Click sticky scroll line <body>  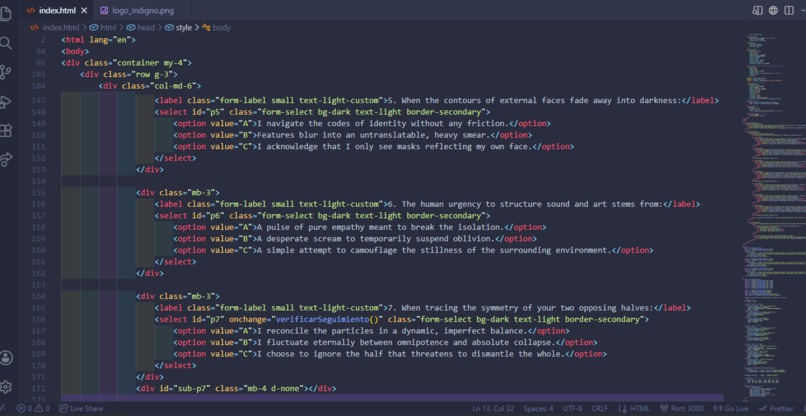pyautogui.click(x=75, y=51)
